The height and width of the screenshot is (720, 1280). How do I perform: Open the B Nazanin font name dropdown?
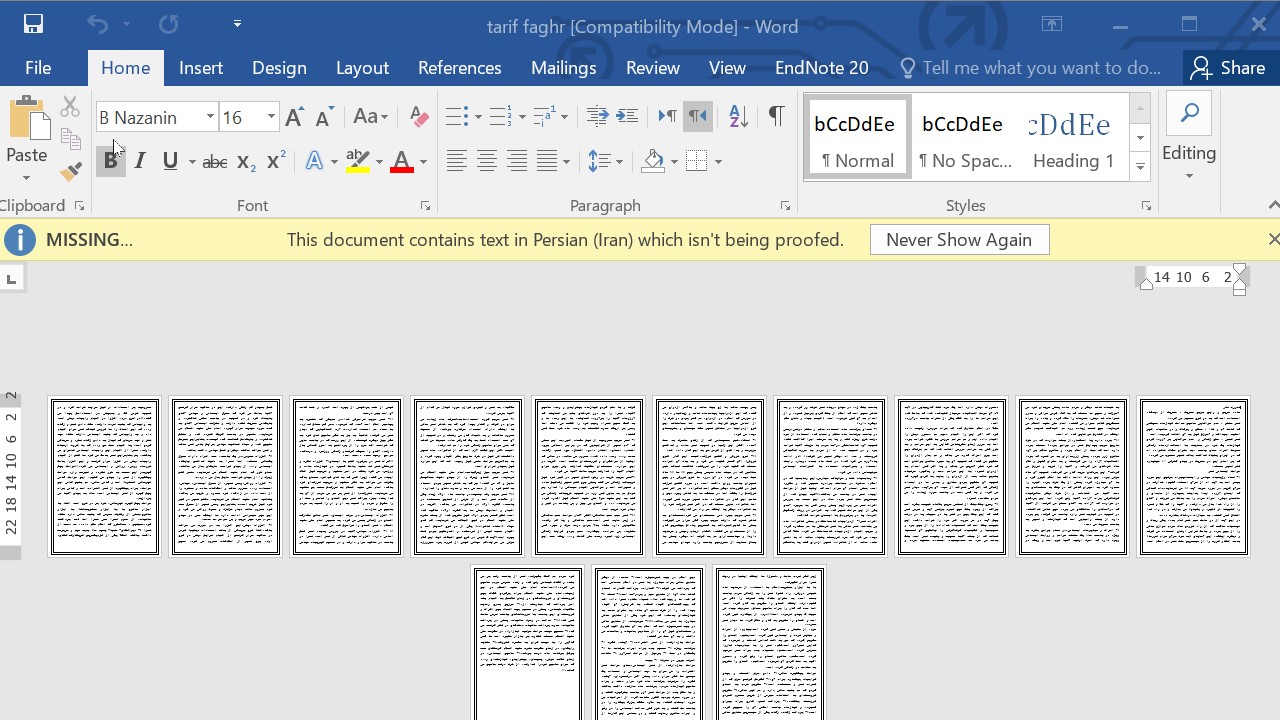(210, 118)
